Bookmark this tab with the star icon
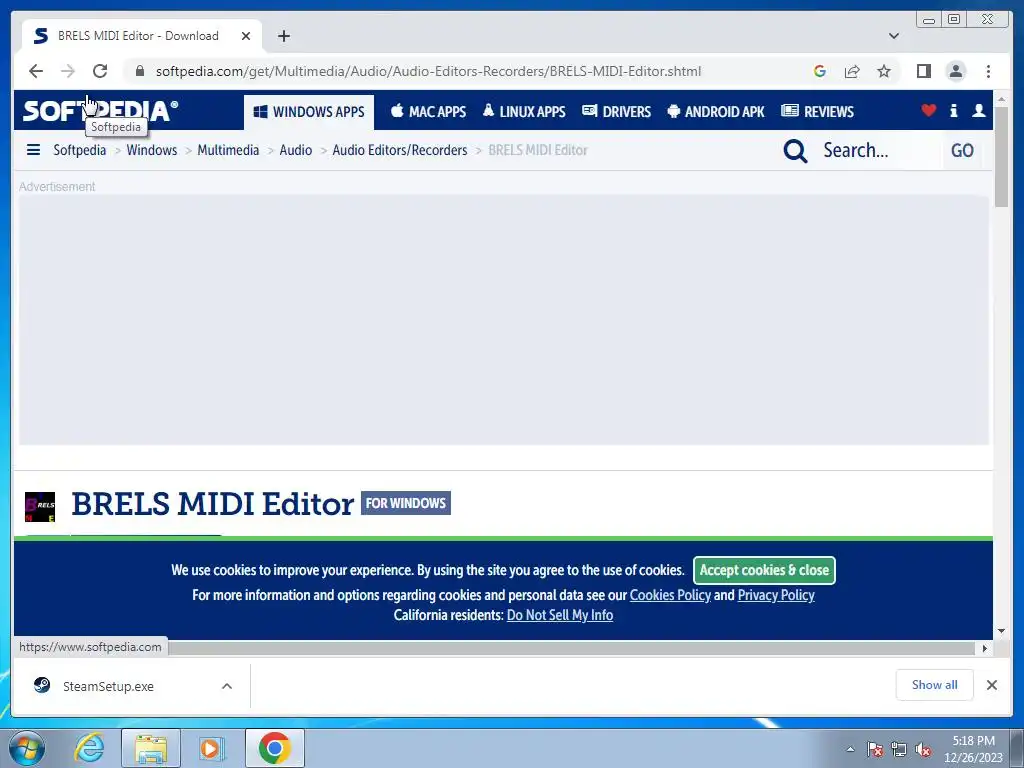Viewport: 1024px width, 768px height. (x=884, y=71)
